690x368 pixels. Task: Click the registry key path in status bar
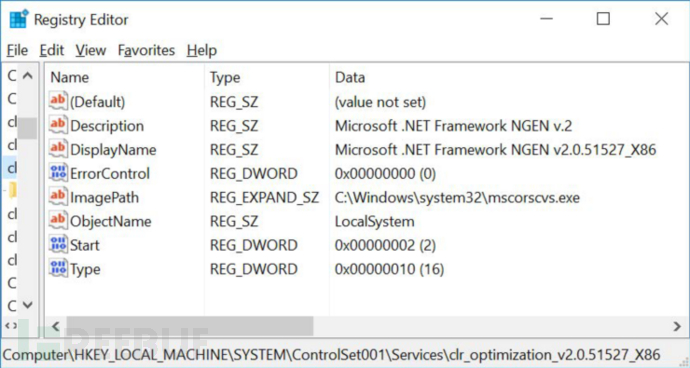[x=331, y=355]
